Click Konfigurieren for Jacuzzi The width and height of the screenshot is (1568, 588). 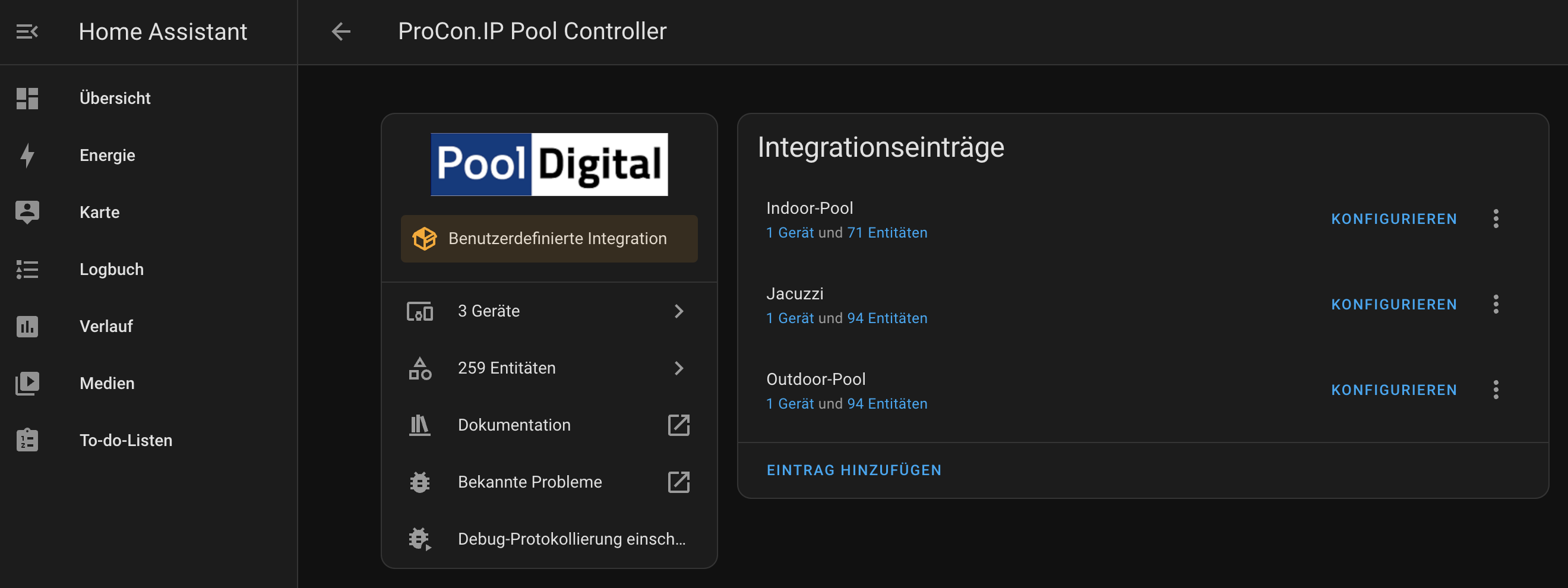pyautogui.click(x=1394, y=304)
